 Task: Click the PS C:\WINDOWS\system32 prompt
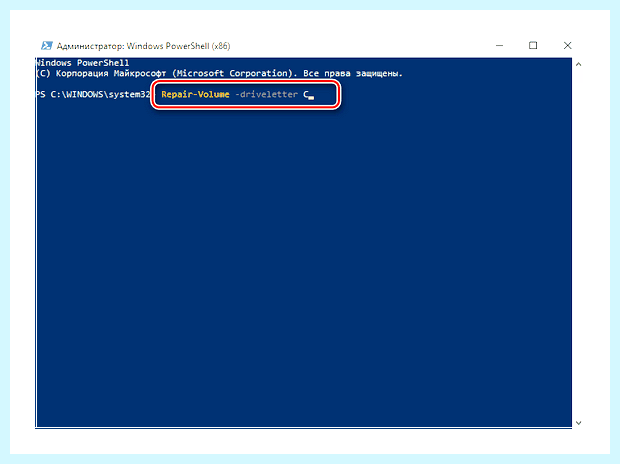93,95
